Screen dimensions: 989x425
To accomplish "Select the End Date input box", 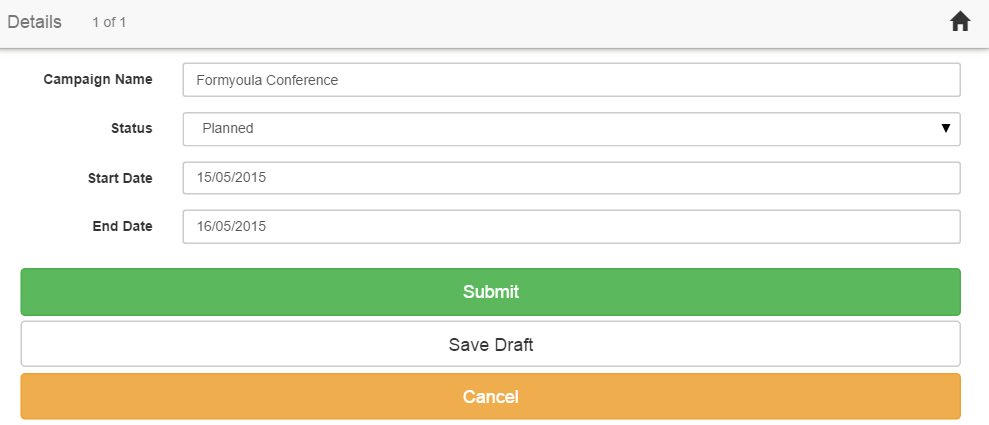I will pos(570,227).
